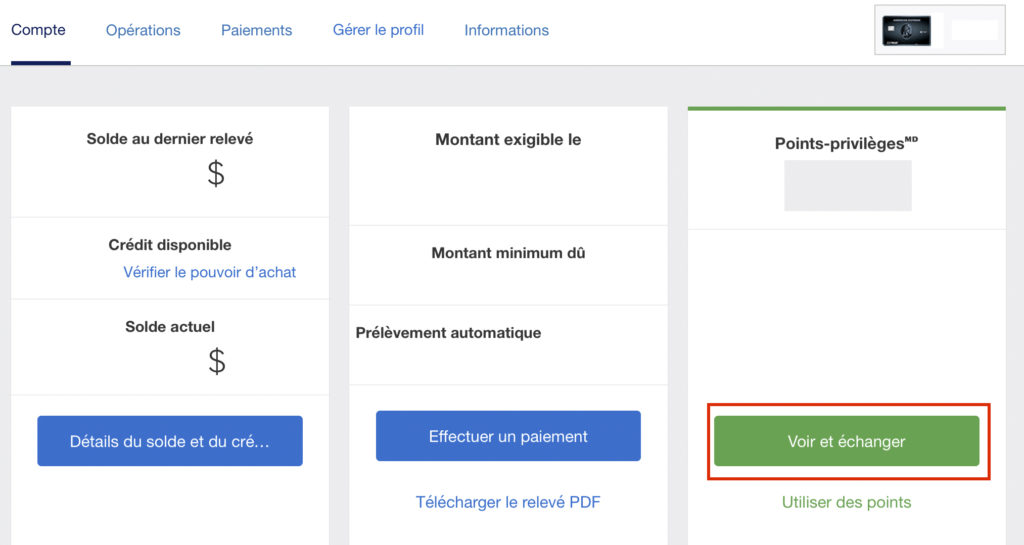1024x545 pixels.
Task: Click the greyed-out points balance box
Action: (847, 185)
